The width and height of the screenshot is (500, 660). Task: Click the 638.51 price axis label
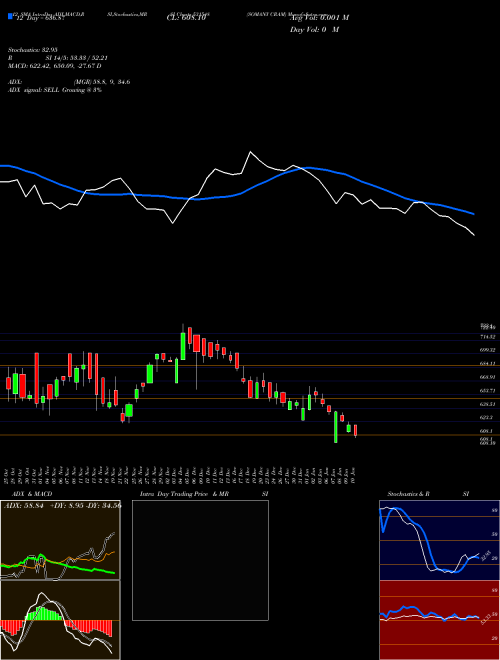click(487, 404)
